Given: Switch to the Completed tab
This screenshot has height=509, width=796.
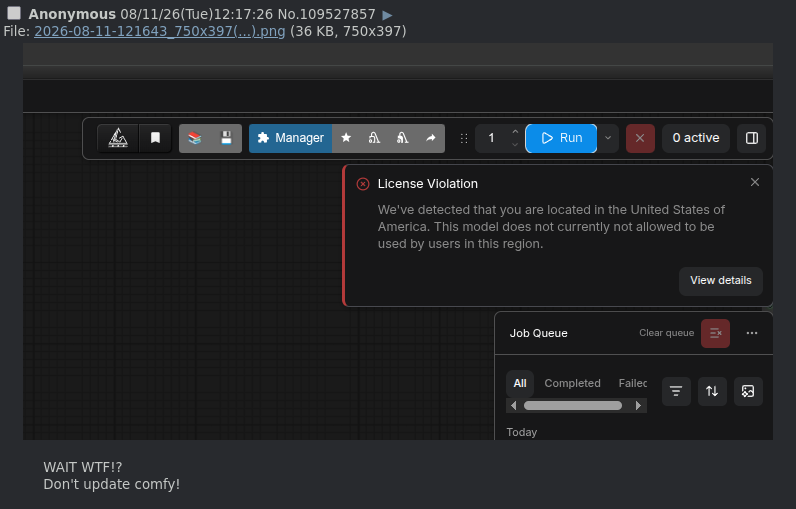Looking at the screenshot, I should click(x=572, y=383).
